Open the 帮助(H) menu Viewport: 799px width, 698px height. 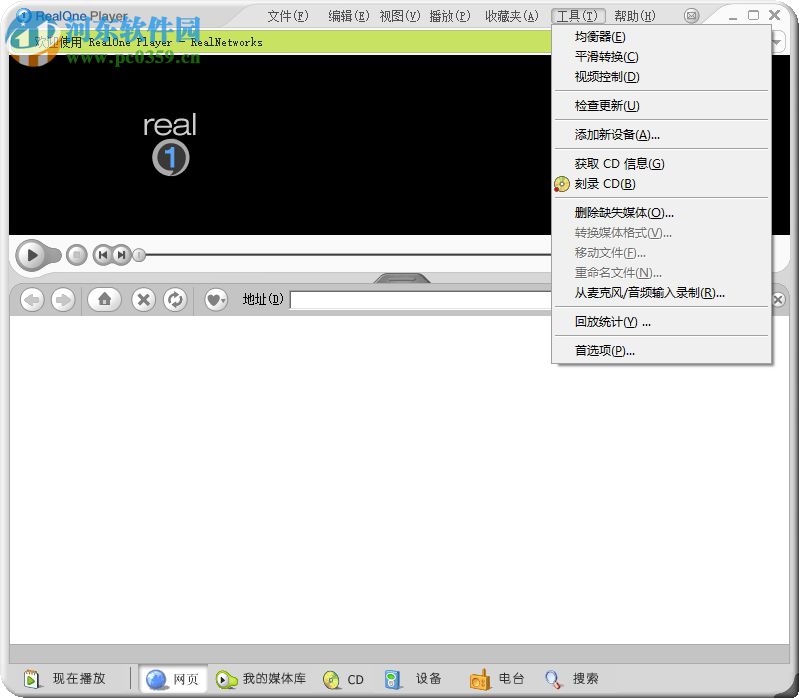tap(635, 16)
